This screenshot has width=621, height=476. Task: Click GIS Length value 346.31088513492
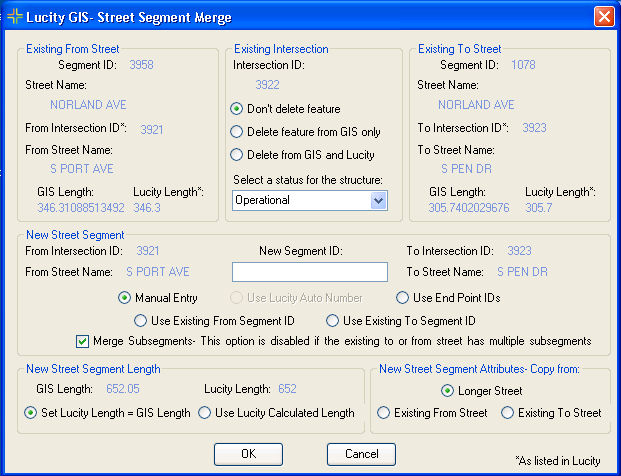(81, 208)
